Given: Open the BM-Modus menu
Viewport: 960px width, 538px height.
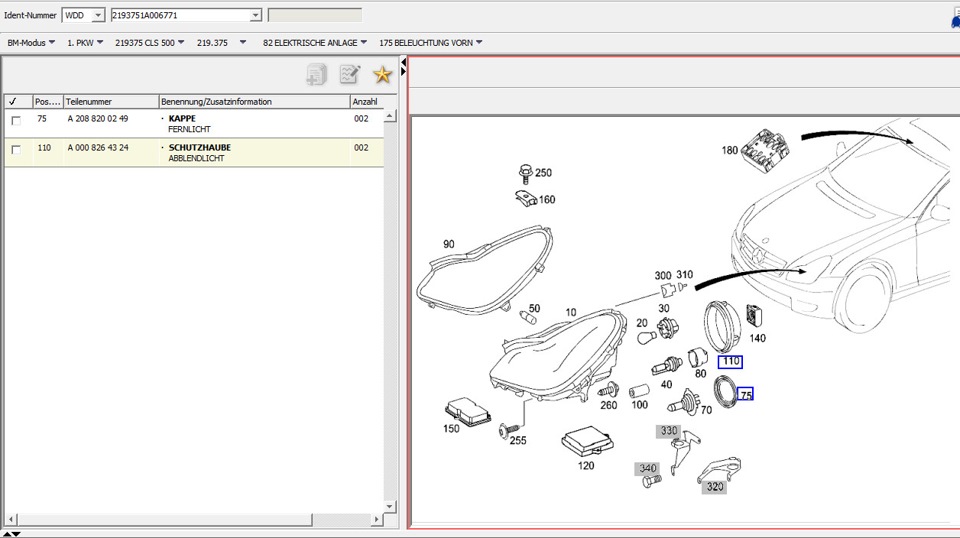Looking at the screenshot, I should [x=31, y=43].
